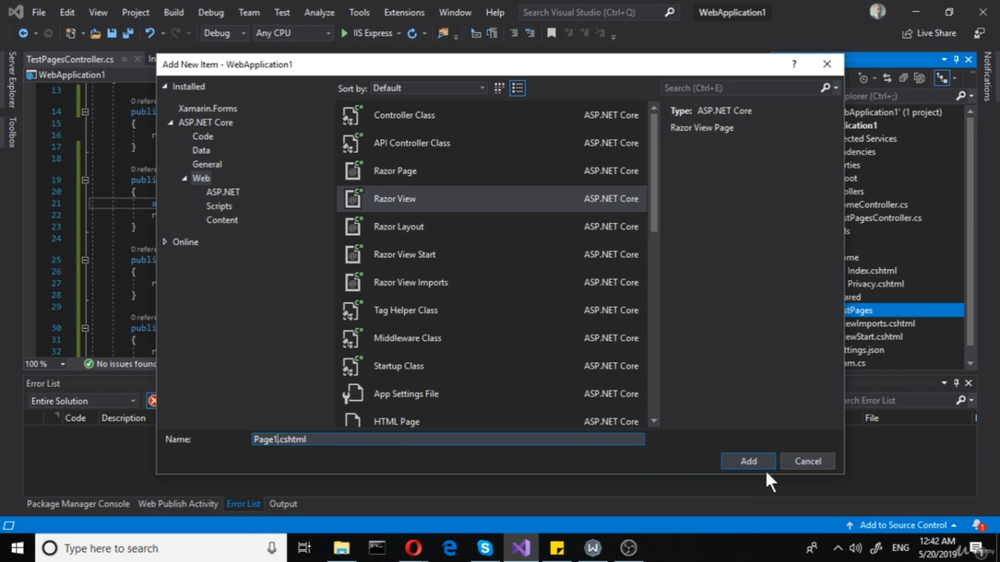
Task: Click the Name field containing Page1.cshtml
Action: click(448, 439)
